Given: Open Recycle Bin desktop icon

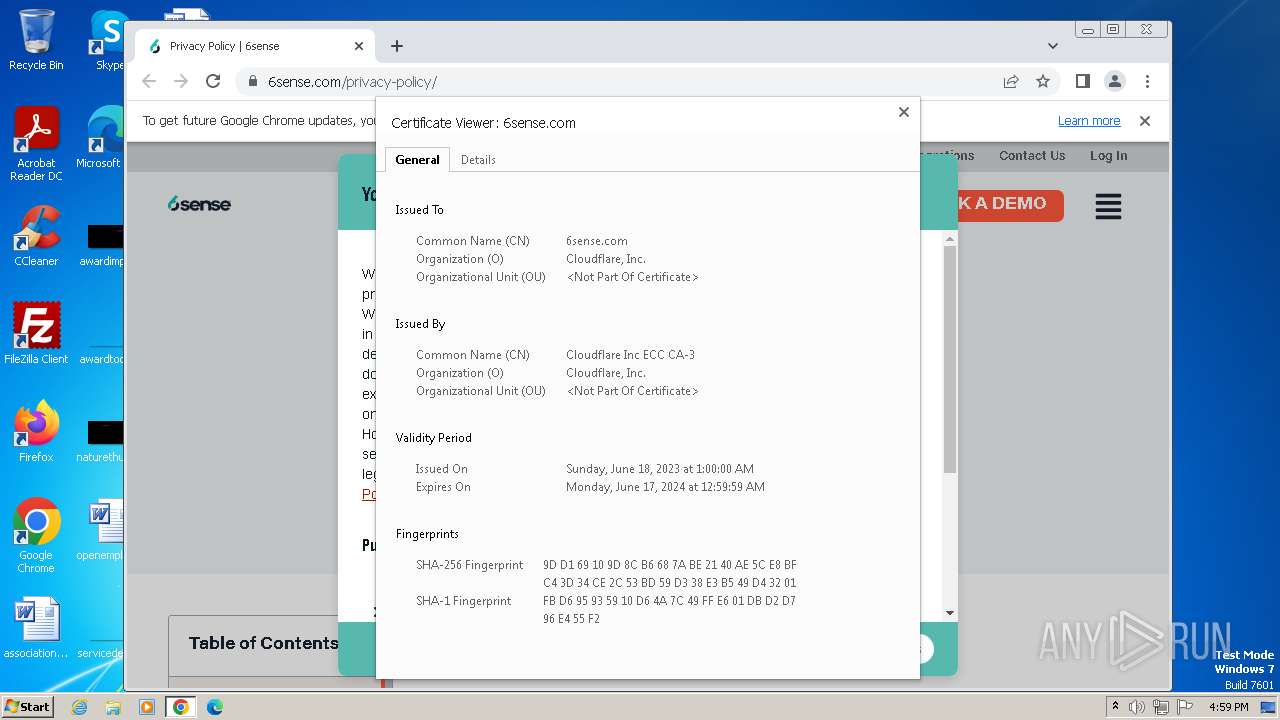Looking at the screenshot, I should click(36, 40).
